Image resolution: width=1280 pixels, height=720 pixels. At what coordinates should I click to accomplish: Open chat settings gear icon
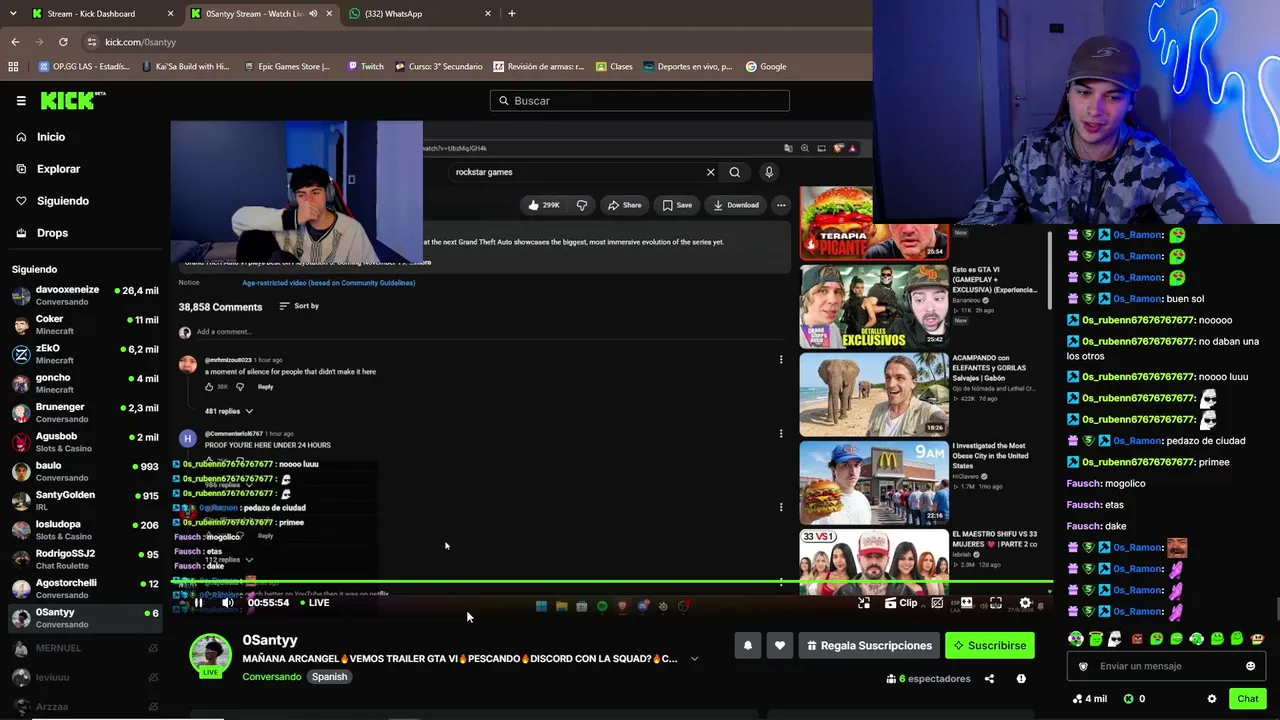click(x=1212, y=699)
